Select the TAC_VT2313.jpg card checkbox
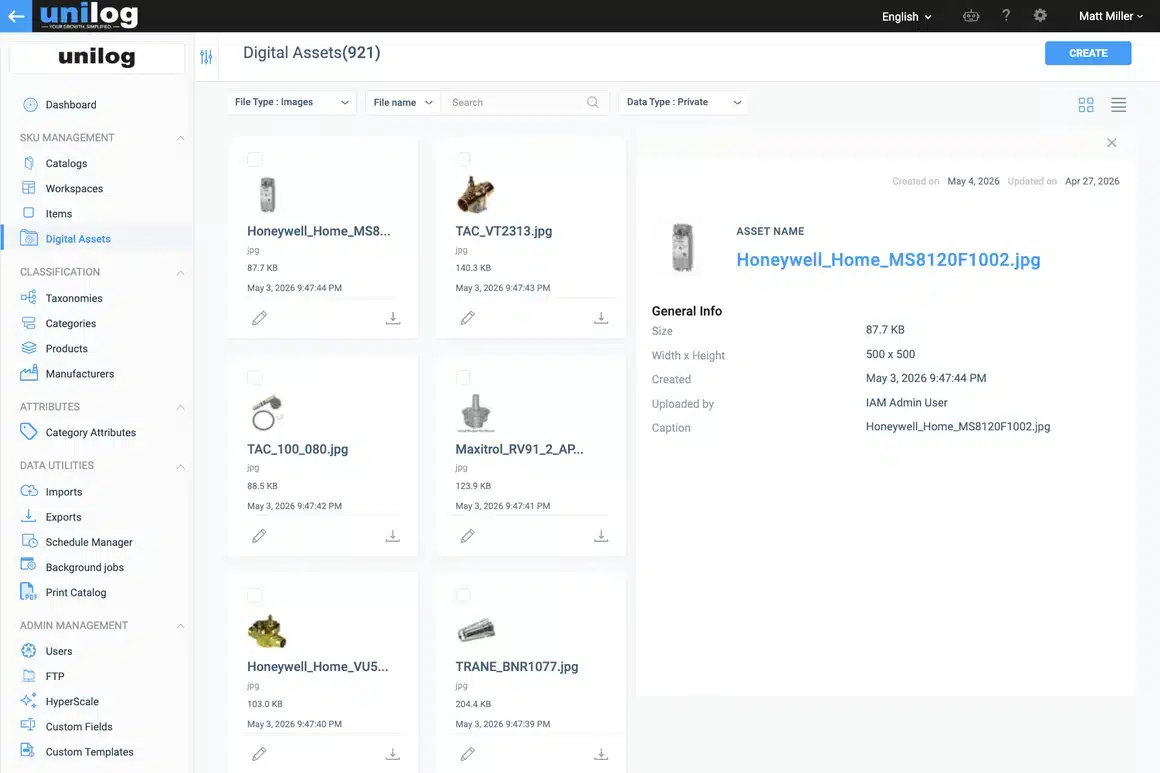1160x773 pixels. pos(463,159)
